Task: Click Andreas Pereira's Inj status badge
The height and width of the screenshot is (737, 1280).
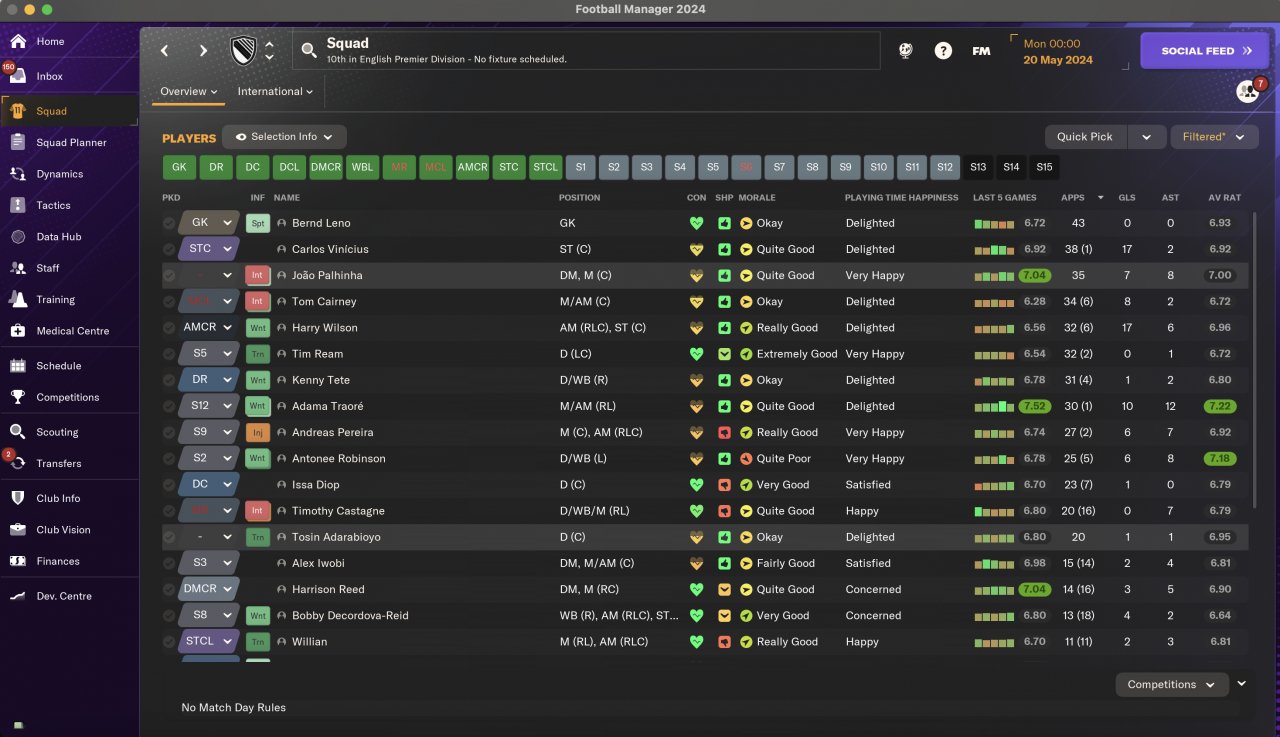Action: tap(258, 433)
